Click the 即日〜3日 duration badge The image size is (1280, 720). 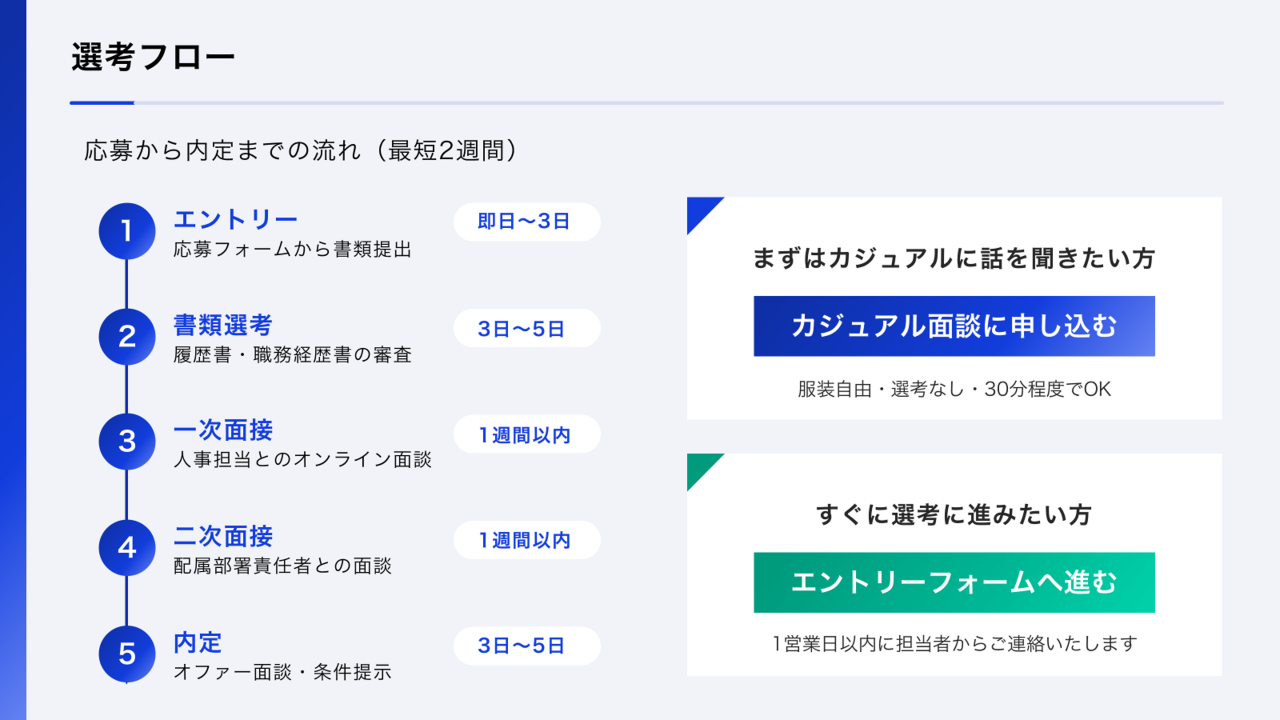[x=527, y=222]
